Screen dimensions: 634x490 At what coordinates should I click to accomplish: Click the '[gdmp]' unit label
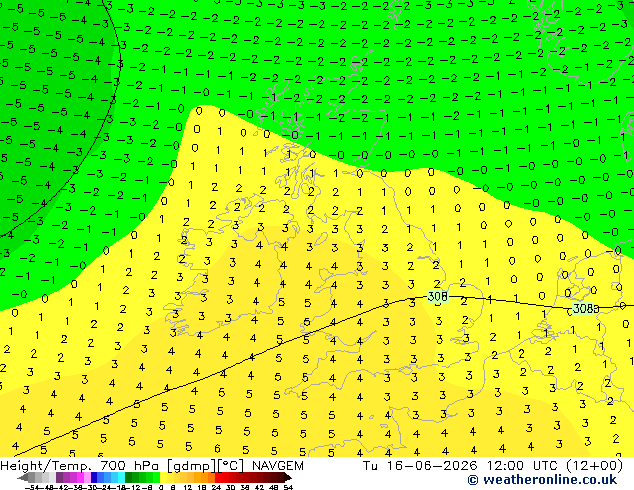coord(191,466)
